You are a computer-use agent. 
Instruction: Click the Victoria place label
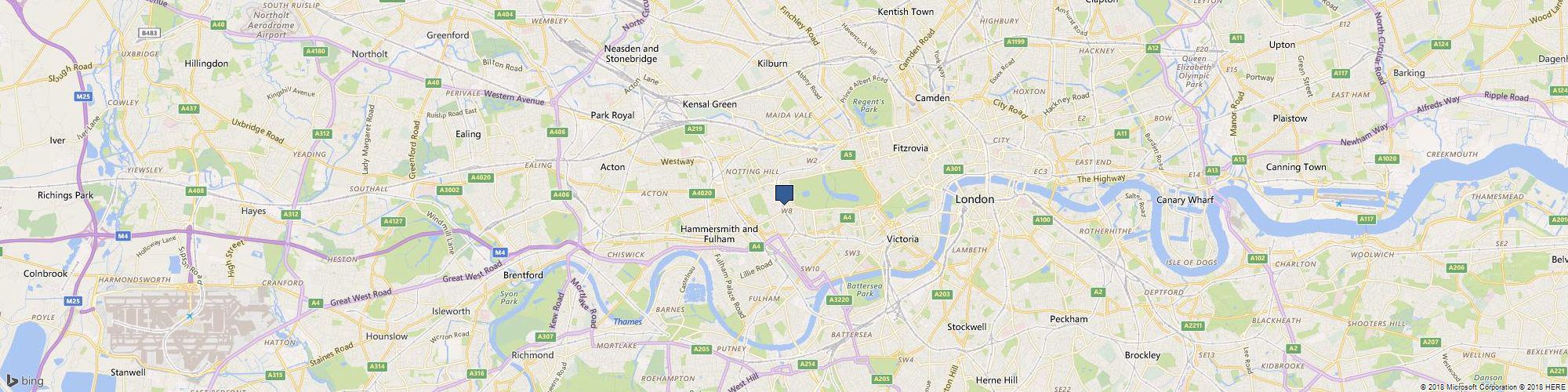(x=902, y=239)
